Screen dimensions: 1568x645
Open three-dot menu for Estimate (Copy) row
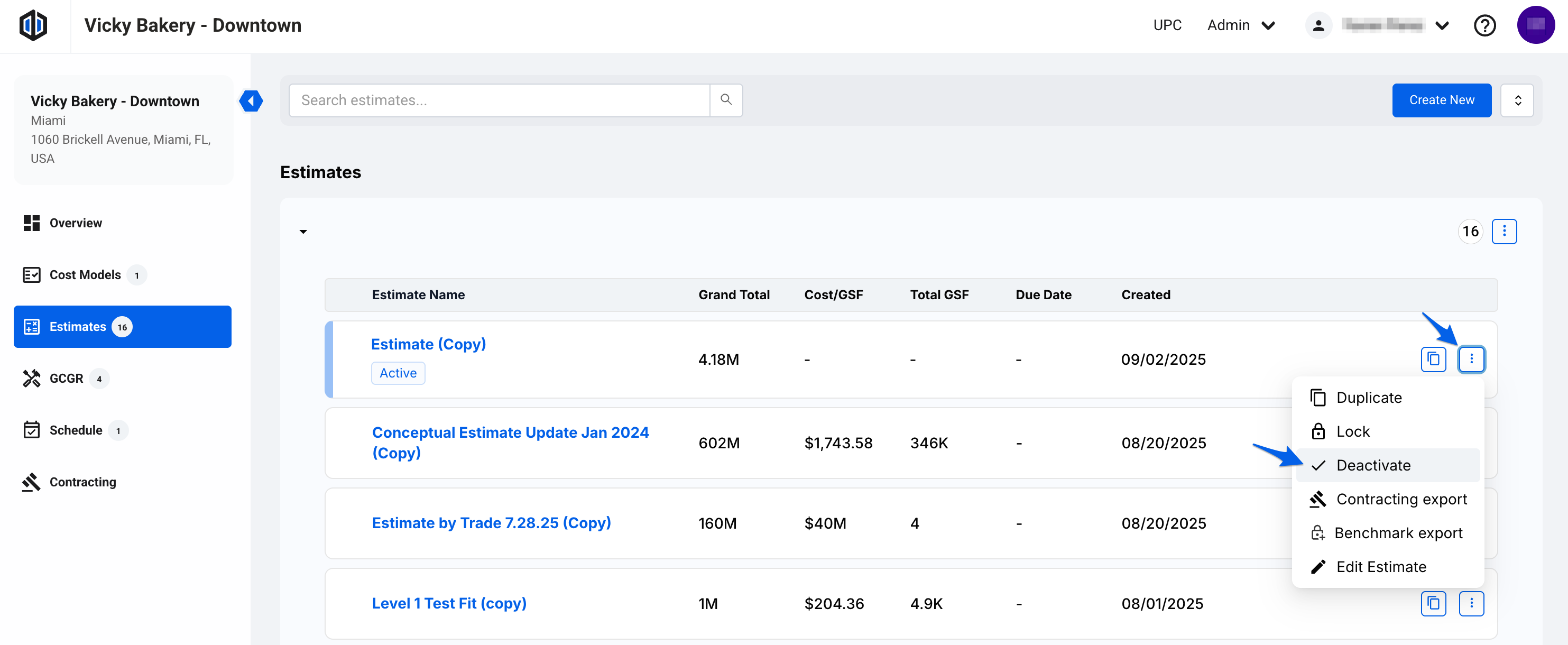pos(1471,359)
